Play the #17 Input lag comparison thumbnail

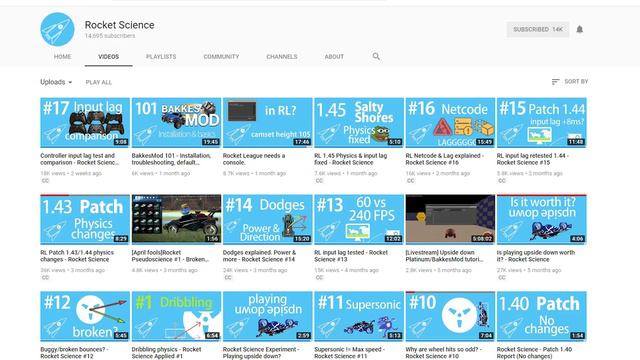85,122
